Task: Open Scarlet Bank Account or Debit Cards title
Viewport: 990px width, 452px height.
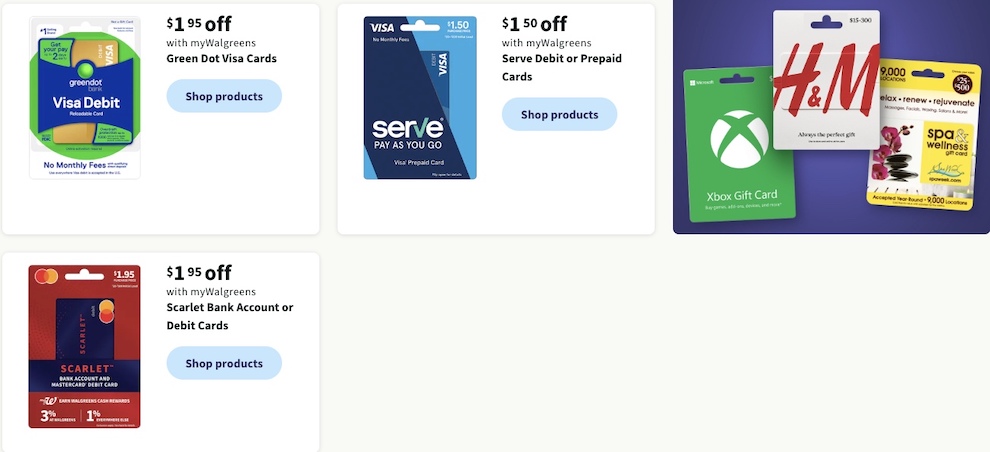Action: pyautogui.click(x=230, y=316)
